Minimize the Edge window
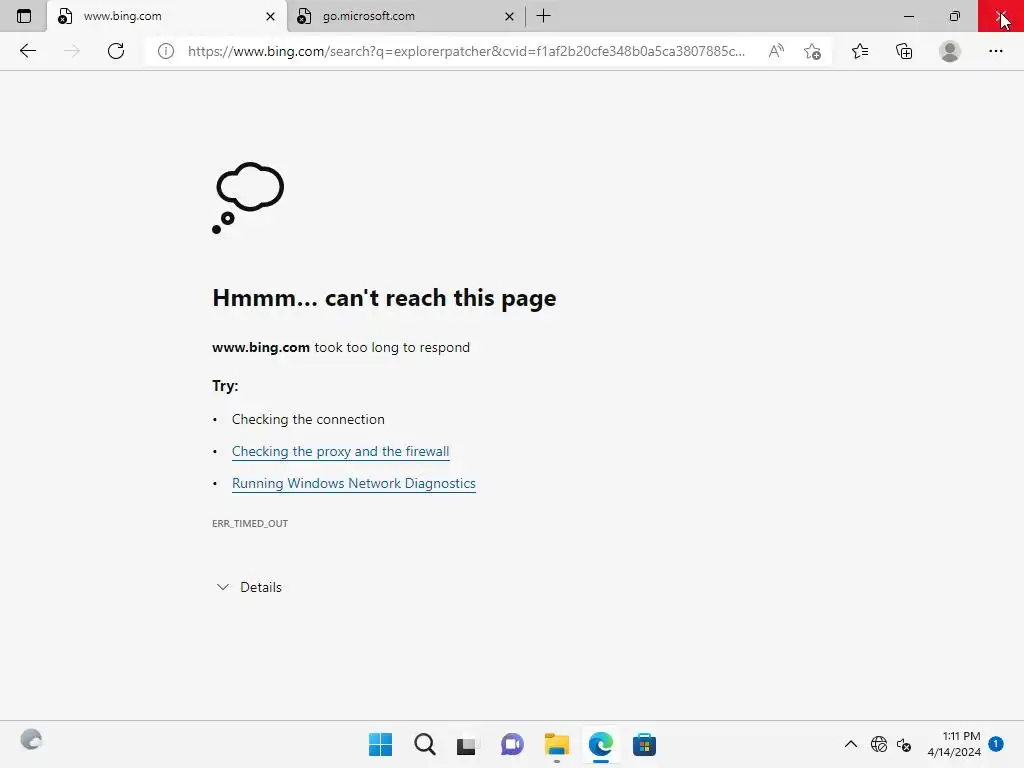Image resolution: width=1024 pixels, height=768 pixels. click(x=908, y=16)
